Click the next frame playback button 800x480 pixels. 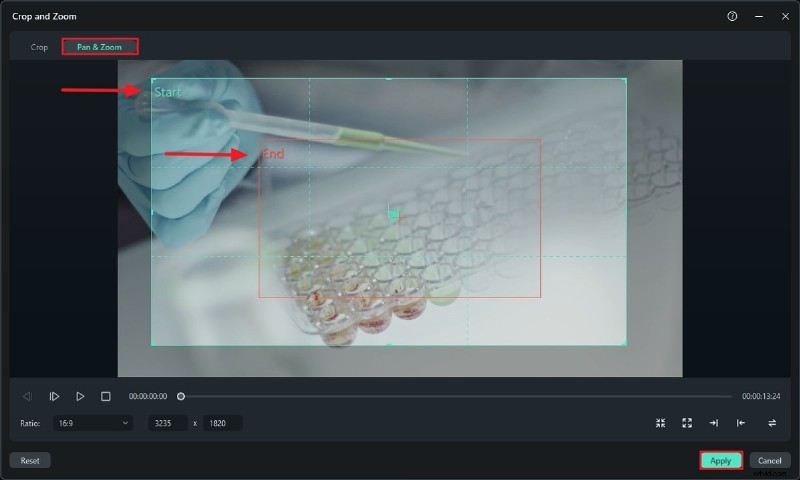55,396
